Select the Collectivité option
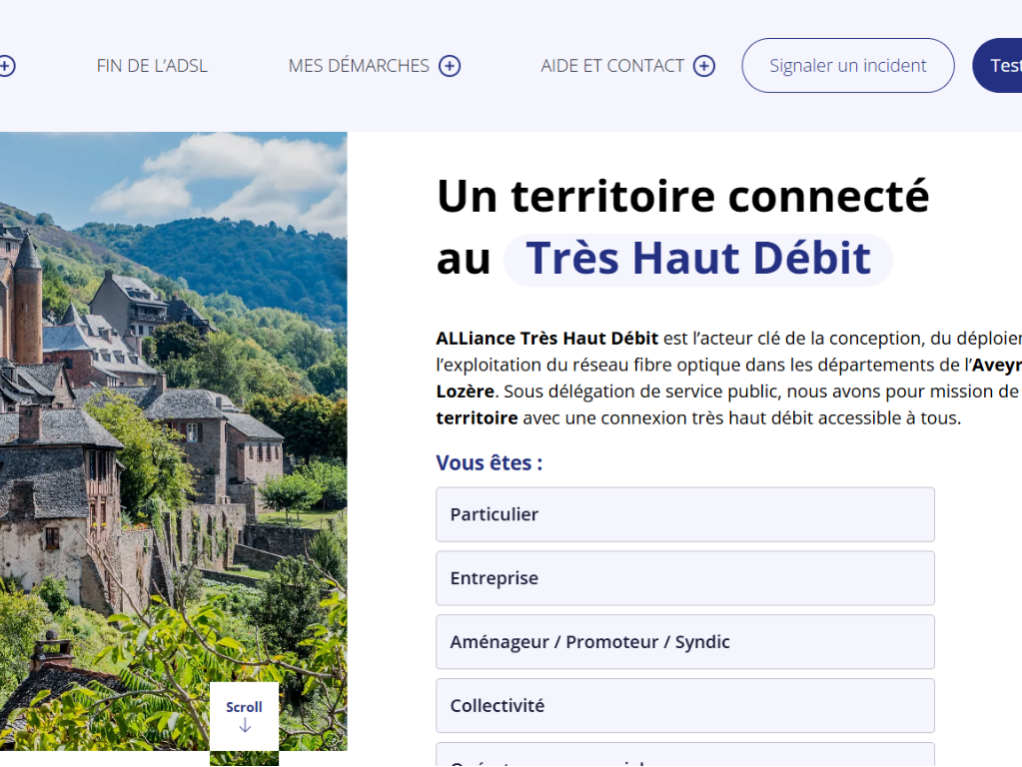This screenshot has height=767, width=1022. [685, 706]
